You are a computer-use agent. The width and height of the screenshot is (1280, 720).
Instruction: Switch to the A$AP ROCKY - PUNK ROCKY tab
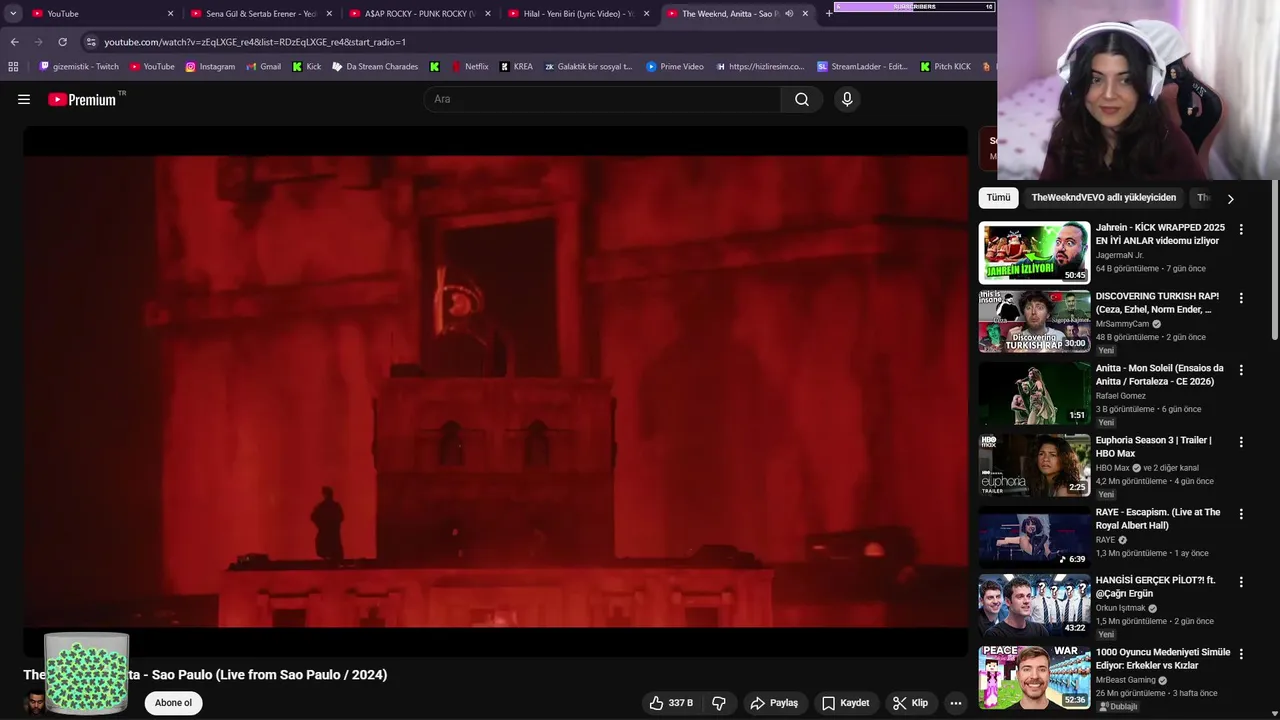click(x=418, y=14)
